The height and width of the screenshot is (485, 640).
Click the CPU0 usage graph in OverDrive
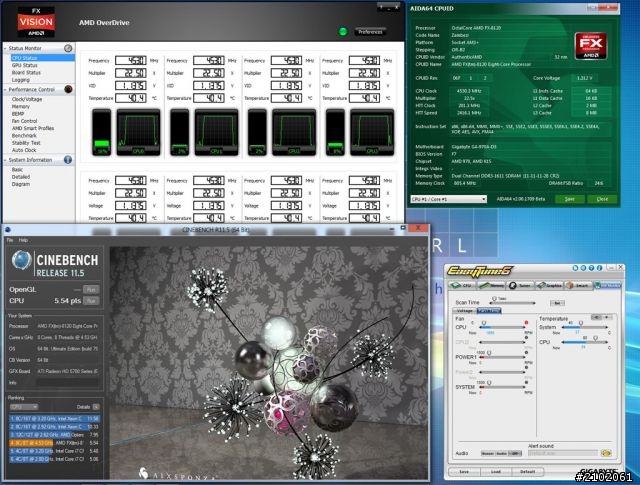click(138, 132)
